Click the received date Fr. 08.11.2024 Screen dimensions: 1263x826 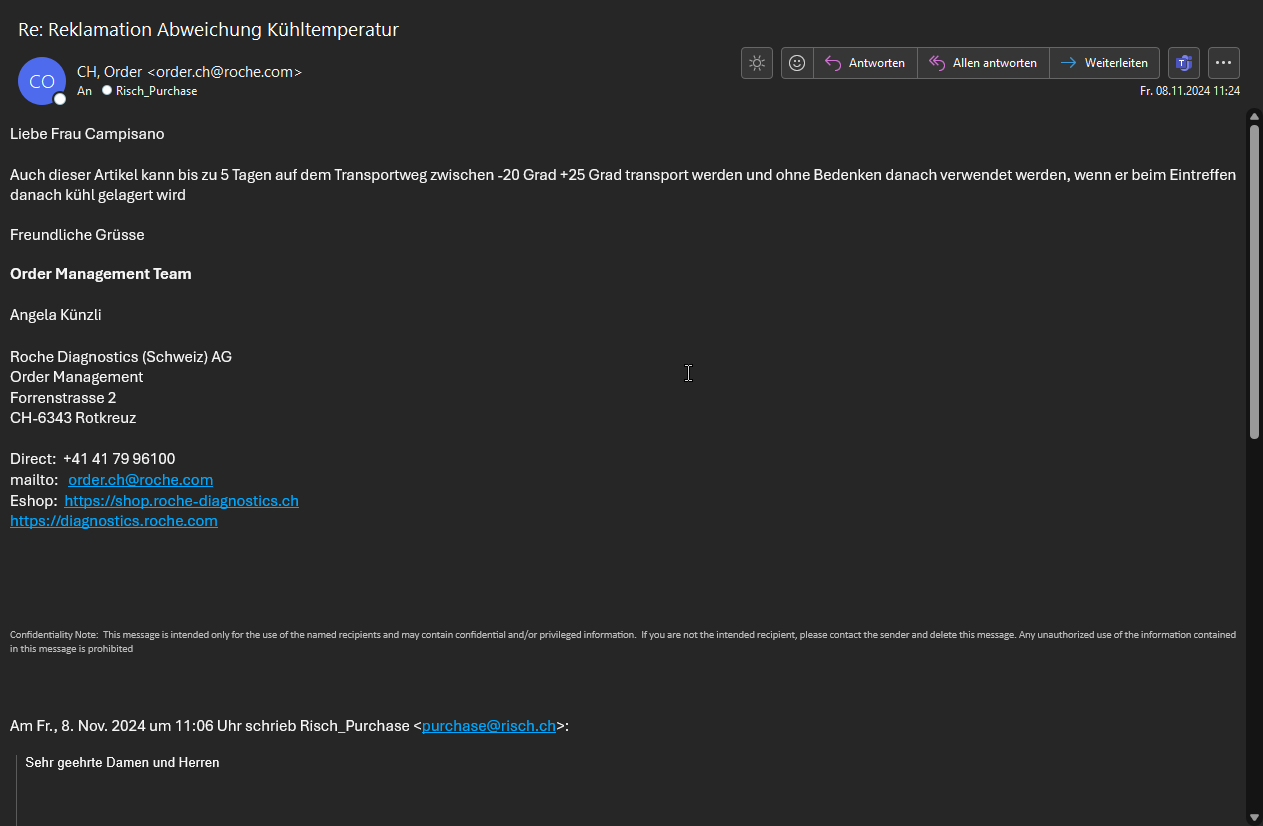(1190, 91)
